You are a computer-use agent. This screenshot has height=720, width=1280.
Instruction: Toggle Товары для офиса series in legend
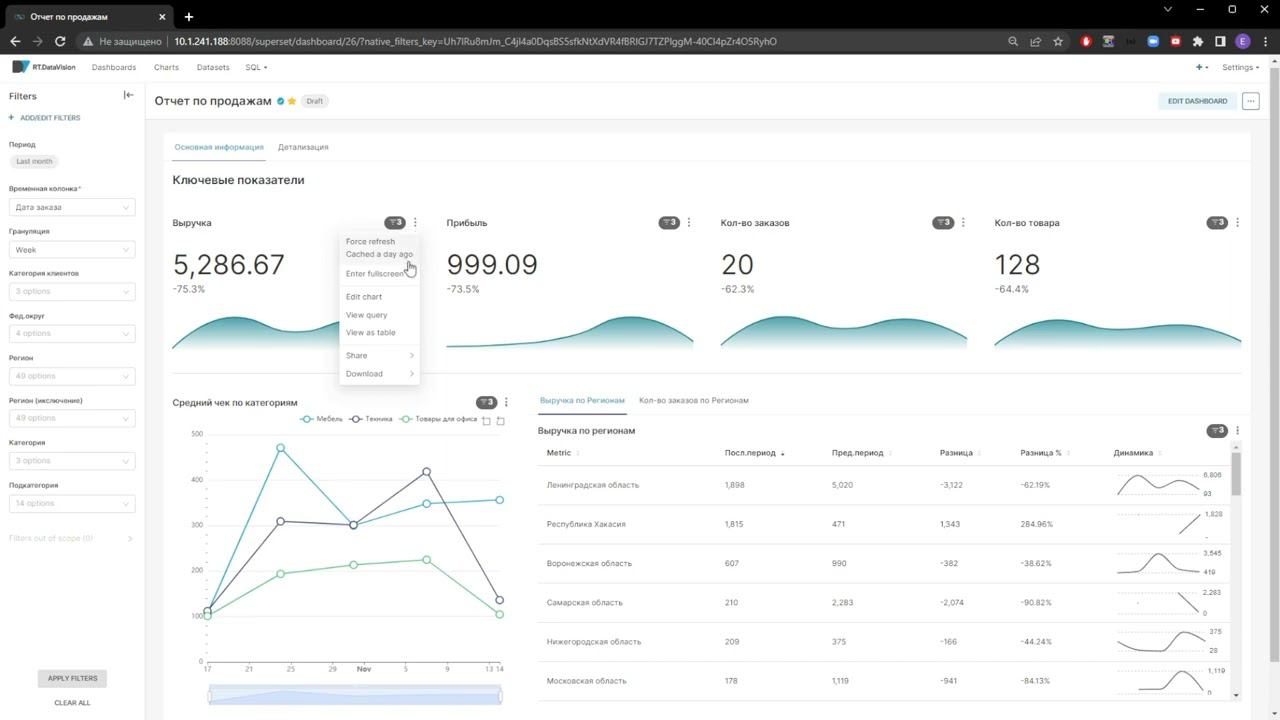[438, 419]
